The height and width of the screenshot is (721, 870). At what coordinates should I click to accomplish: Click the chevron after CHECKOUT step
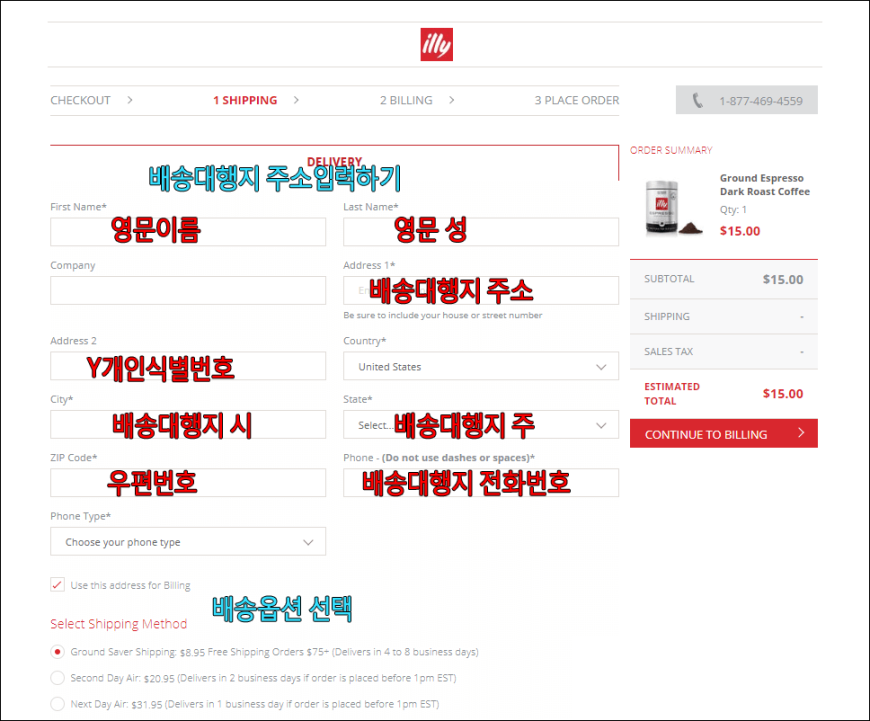click(x=130, y=100)
